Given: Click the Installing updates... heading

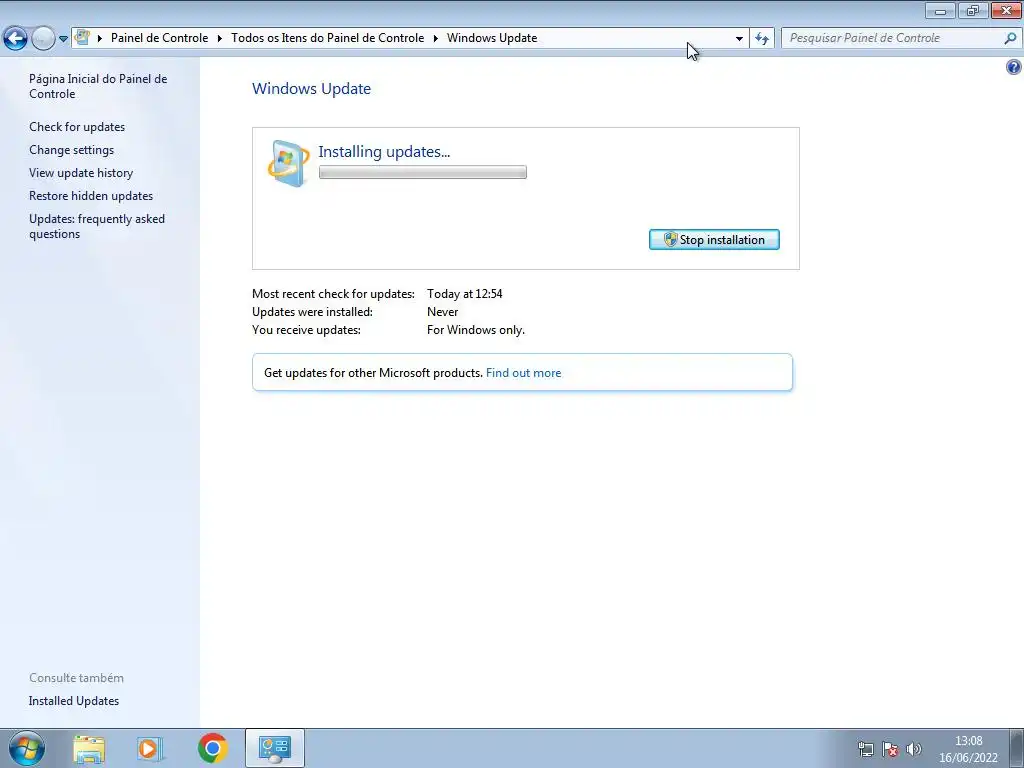Looking at the screenshot, I should 384,152.
